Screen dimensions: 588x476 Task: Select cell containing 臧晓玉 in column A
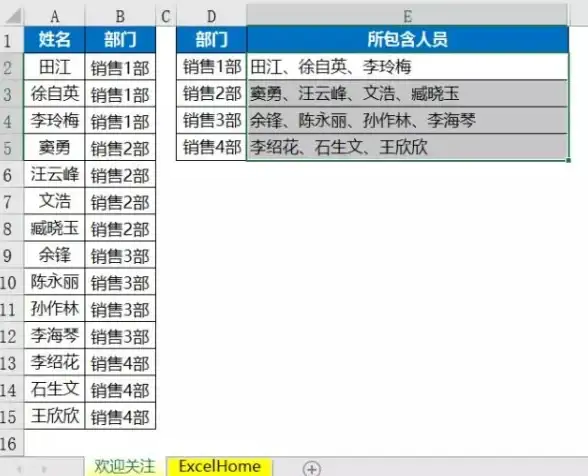click(55, 228)
